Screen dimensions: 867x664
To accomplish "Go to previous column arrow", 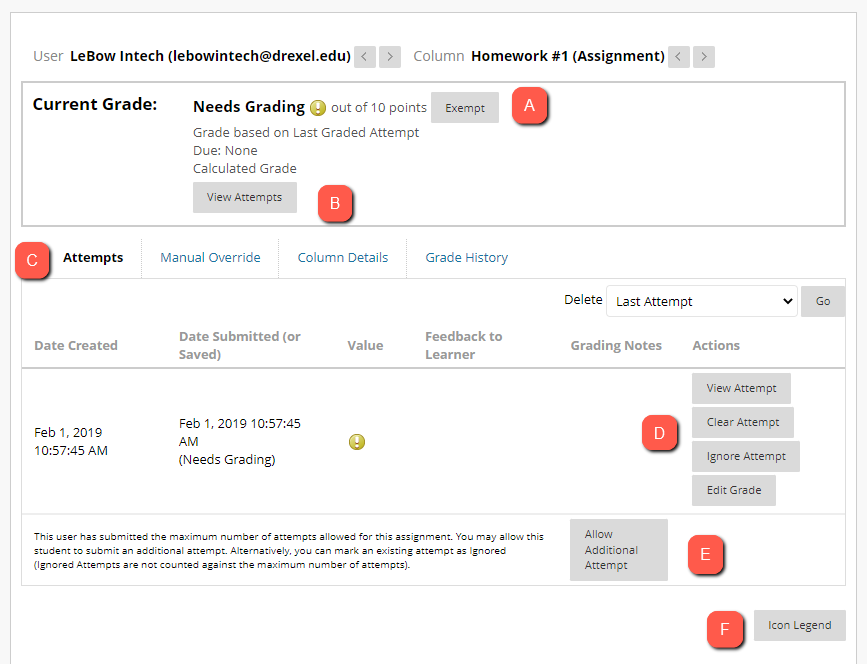I will click(678, 56).
